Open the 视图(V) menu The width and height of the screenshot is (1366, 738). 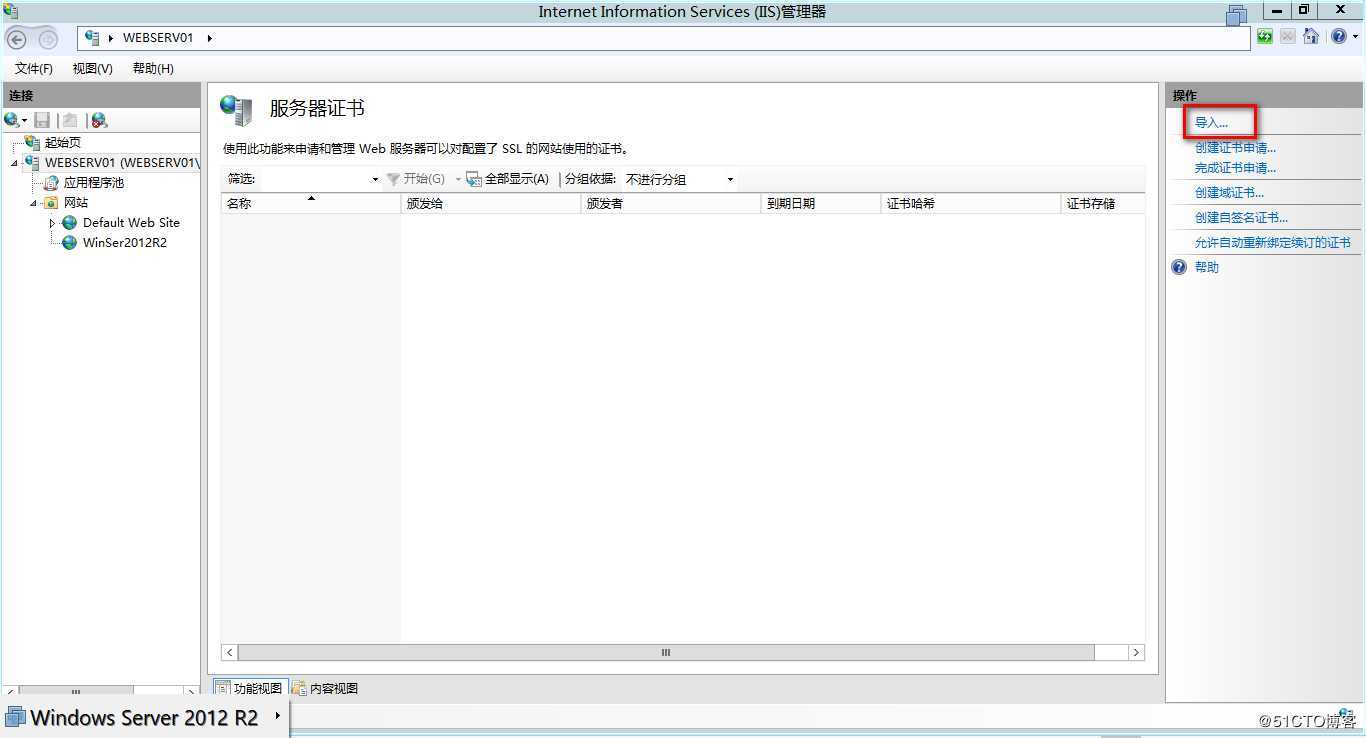pos(93,68)
